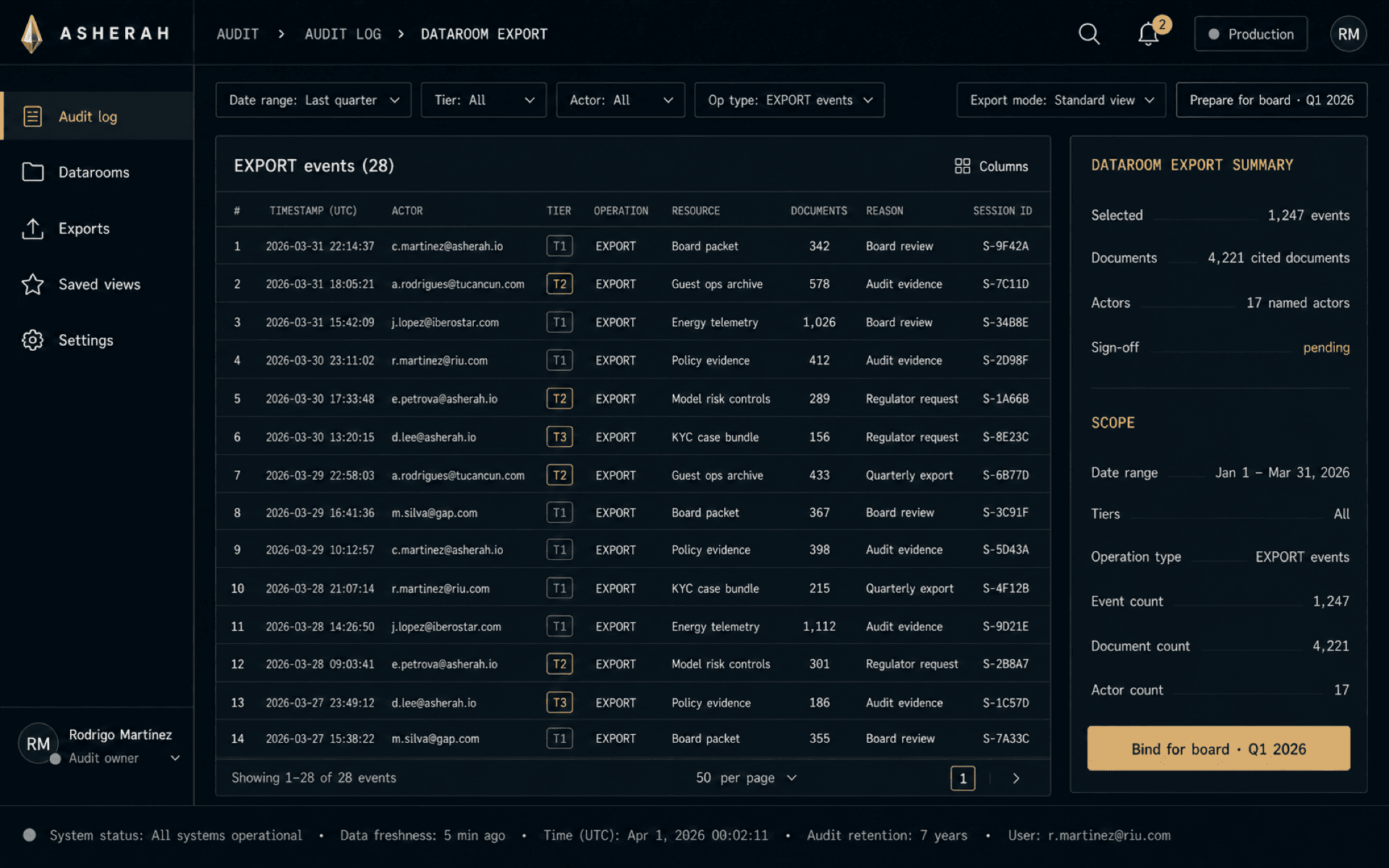The image size is (1389, 868).
Task: Click Production environment selector
Action: 1251,34
